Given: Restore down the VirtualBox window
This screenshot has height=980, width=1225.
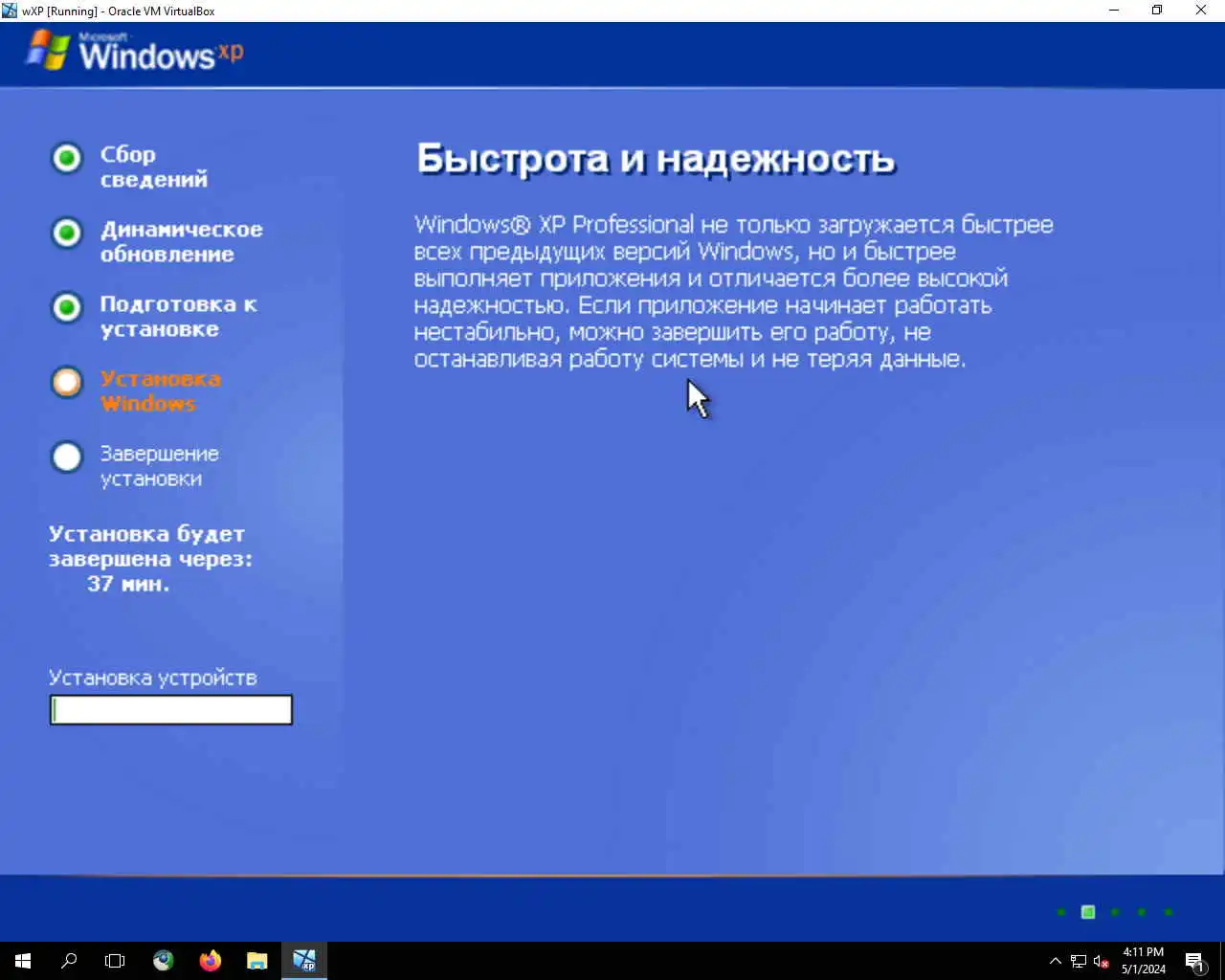Looking at the screenshot, I should click(x=1157, y=11).
